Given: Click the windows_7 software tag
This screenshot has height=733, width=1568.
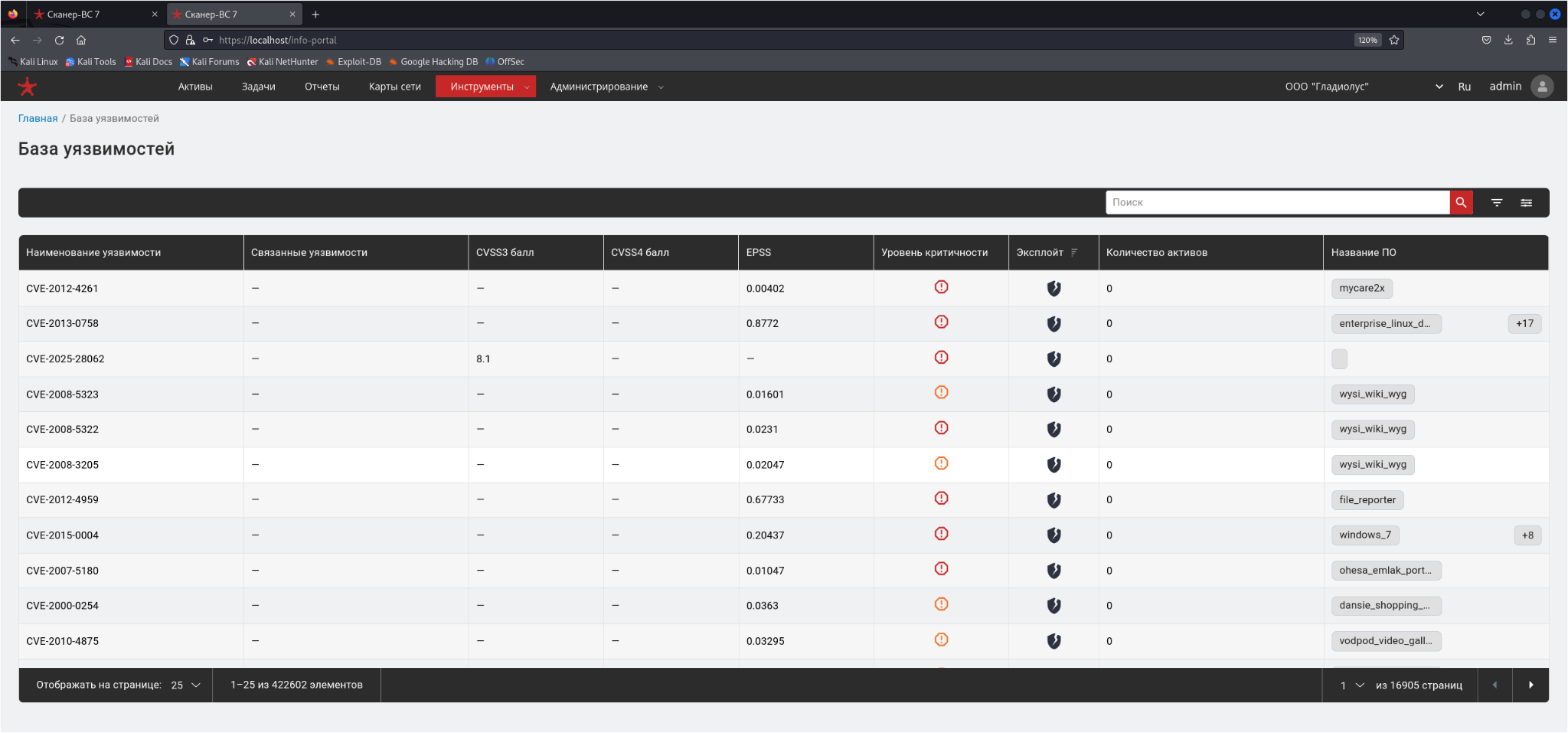Looking at the screenshot, I should coord(1365,535).
